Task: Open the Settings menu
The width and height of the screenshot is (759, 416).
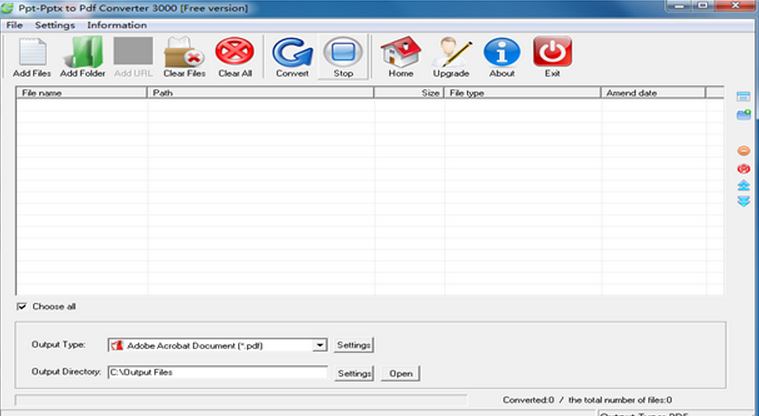Action: (x=55, y=25)
